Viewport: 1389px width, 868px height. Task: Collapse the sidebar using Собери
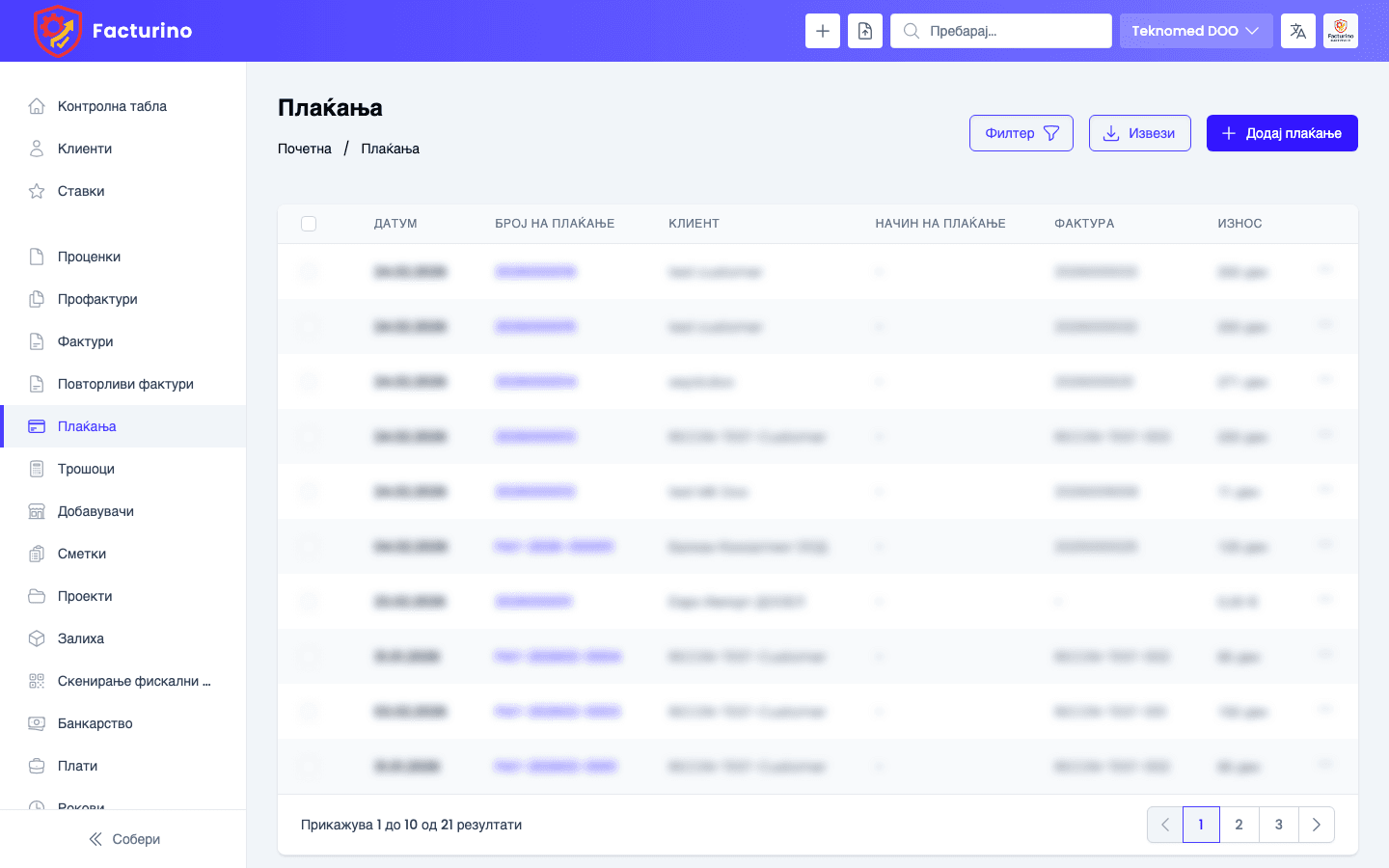pos(123,839)
